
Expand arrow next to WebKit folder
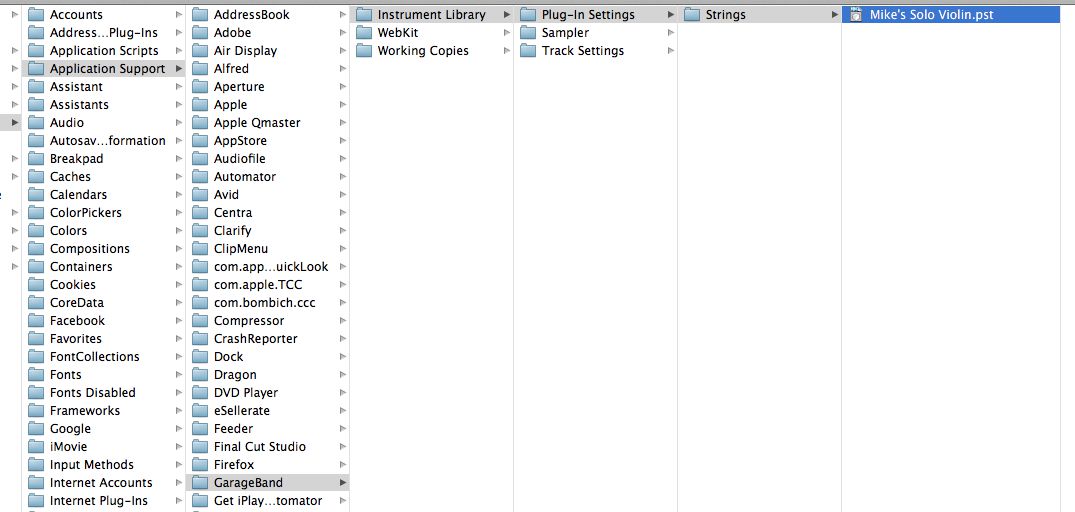[x=507, y=32]
